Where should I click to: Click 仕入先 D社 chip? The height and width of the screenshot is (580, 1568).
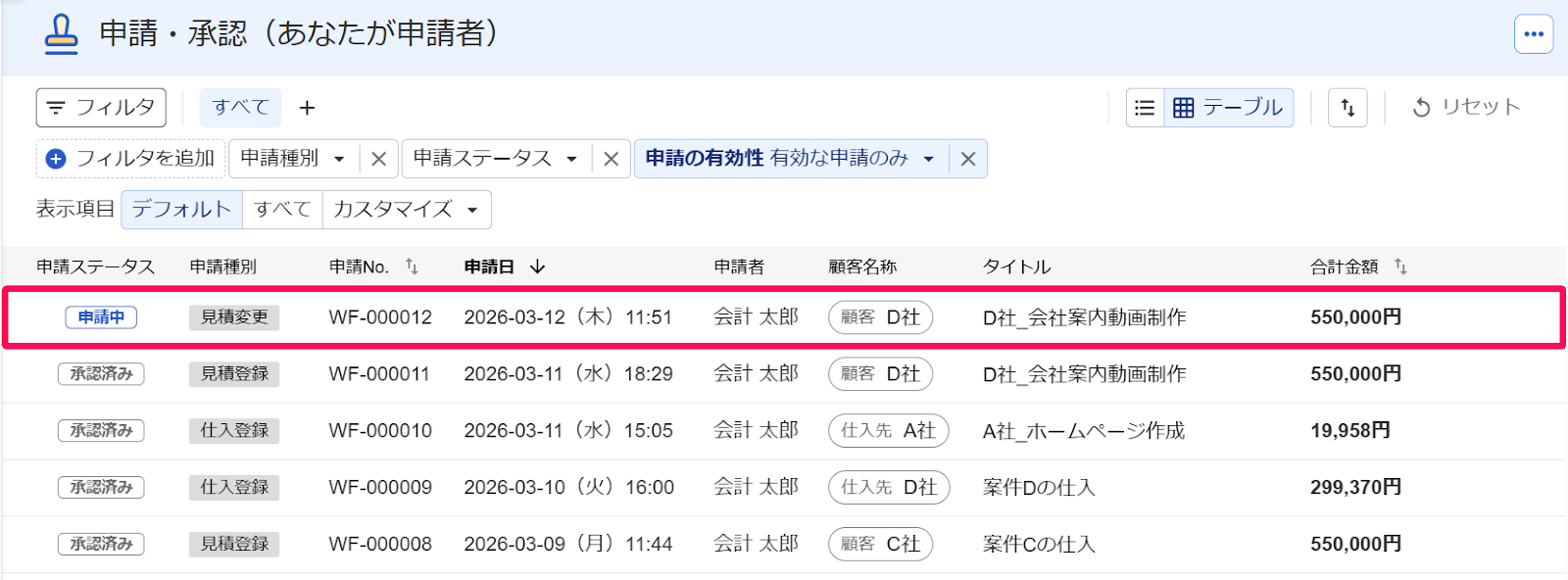[889, 488]
